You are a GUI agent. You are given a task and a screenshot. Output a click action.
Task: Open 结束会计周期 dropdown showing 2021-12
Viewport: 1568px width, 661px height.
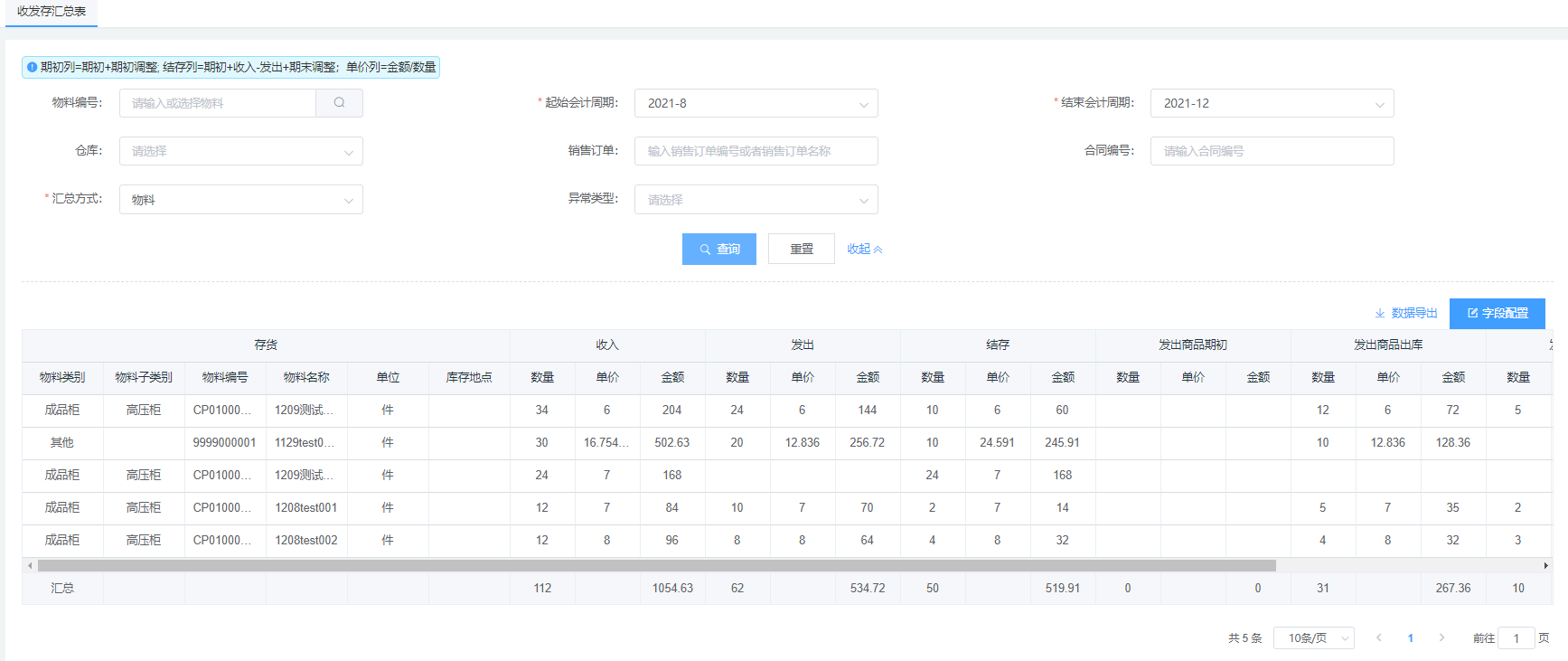click(1271, 103)
